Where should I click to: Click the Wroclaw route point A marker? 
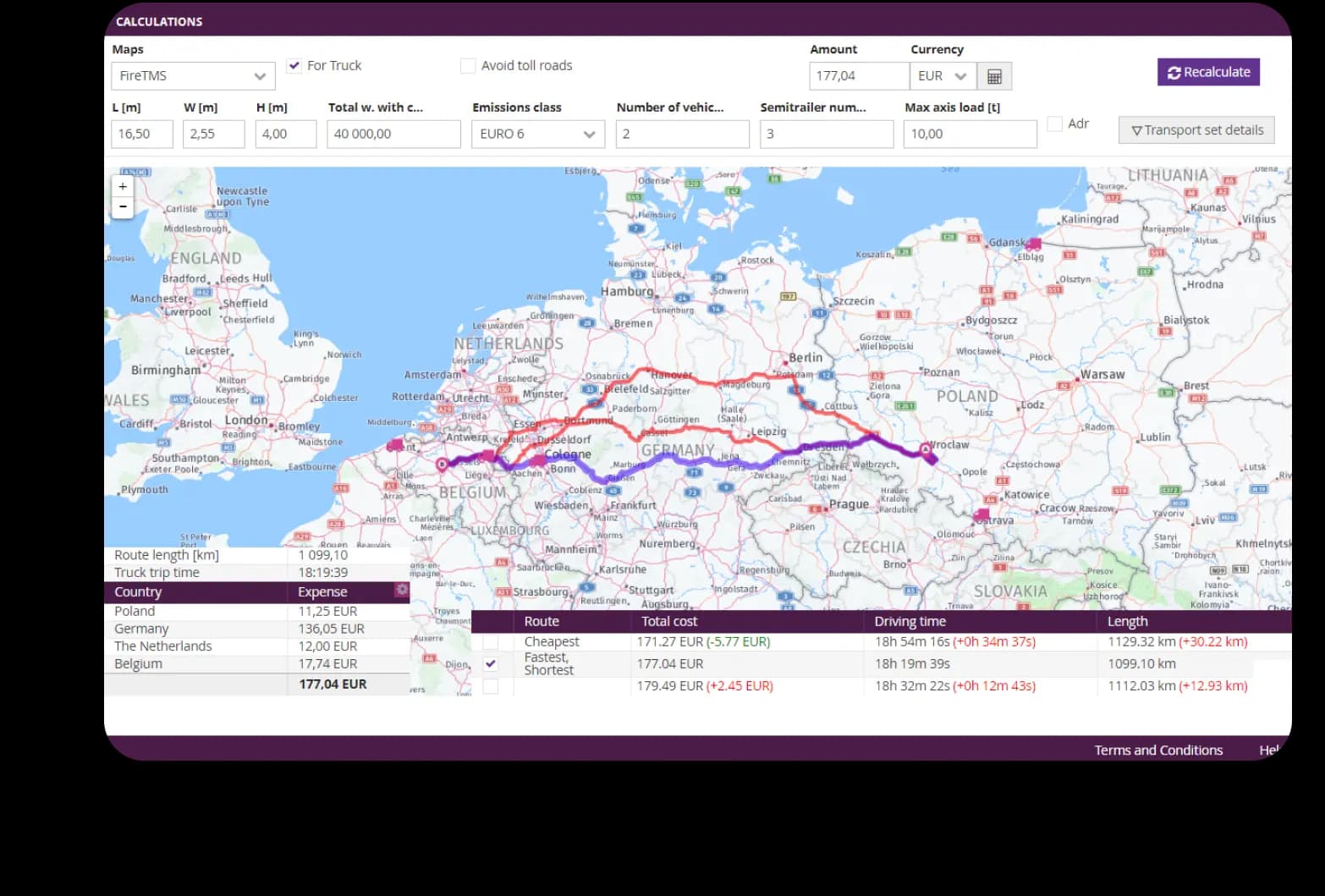click(x=926, y=449)
